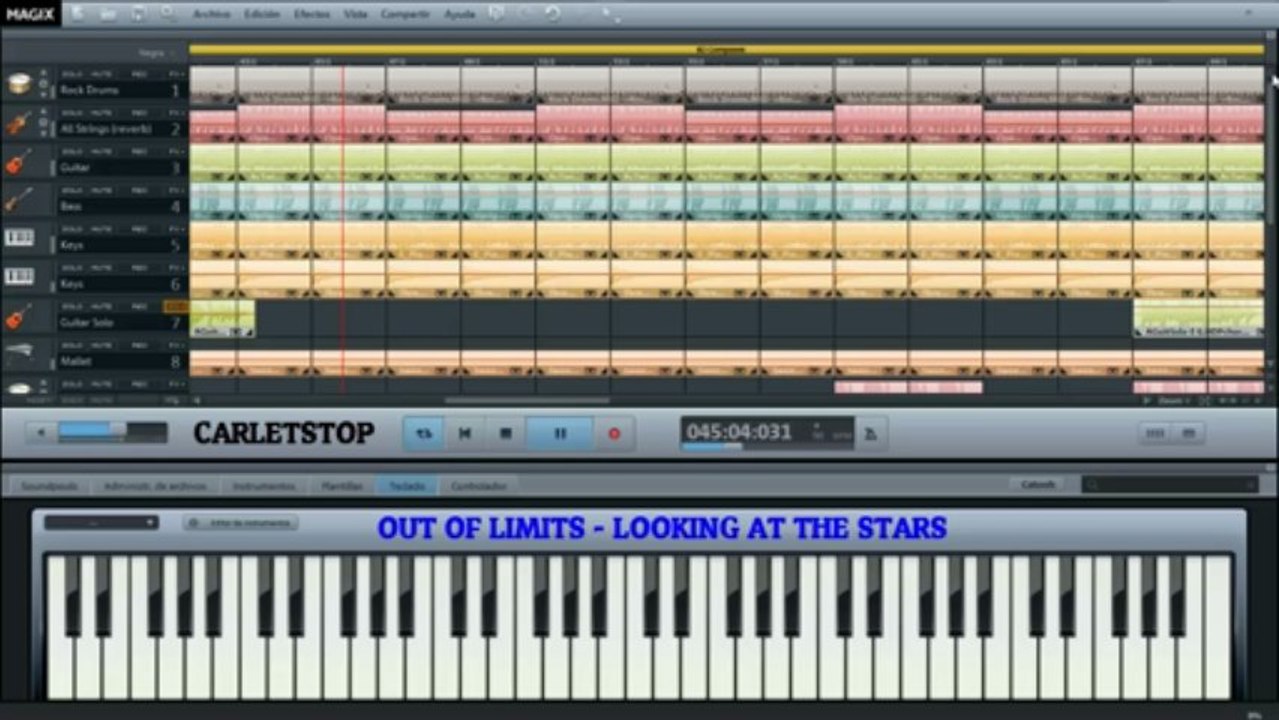Click the magnifier search icon in top toolbar
Viewport: 1279px width, 720px height.
(x=167, y=14)
